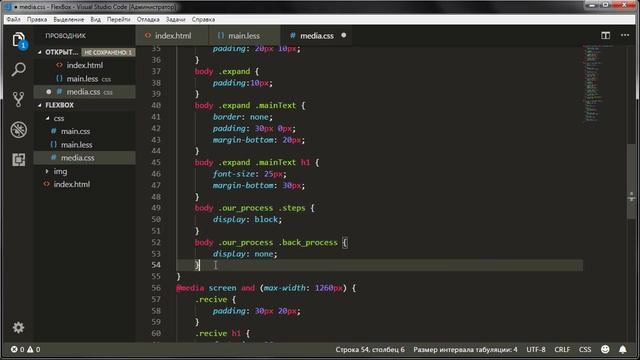The image size is (640, 360).
Task: Open the Перейти menu
Action: click(118, 19)
